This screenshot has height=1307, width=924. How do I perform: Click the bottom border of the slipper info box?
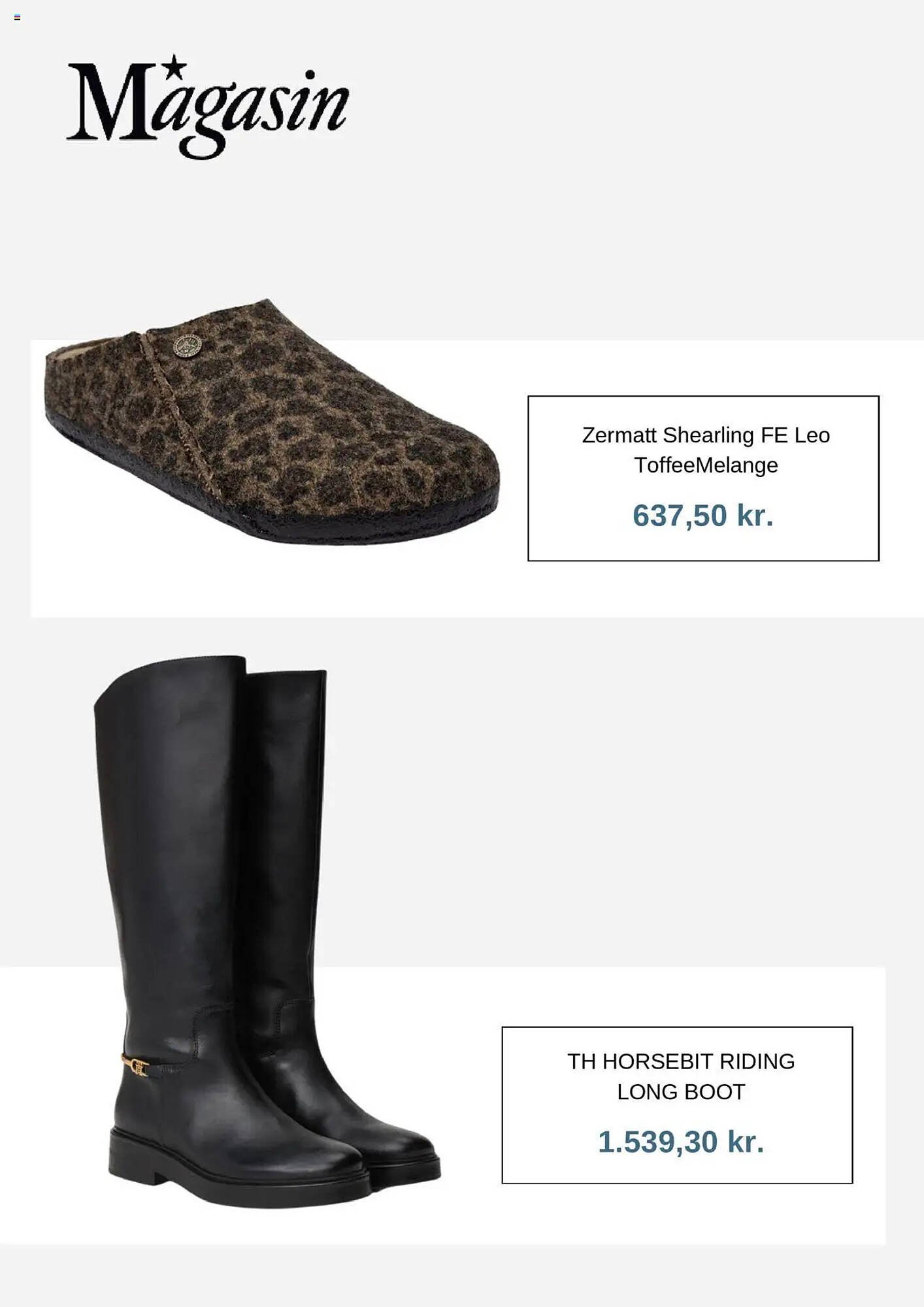tap(703, 560)
